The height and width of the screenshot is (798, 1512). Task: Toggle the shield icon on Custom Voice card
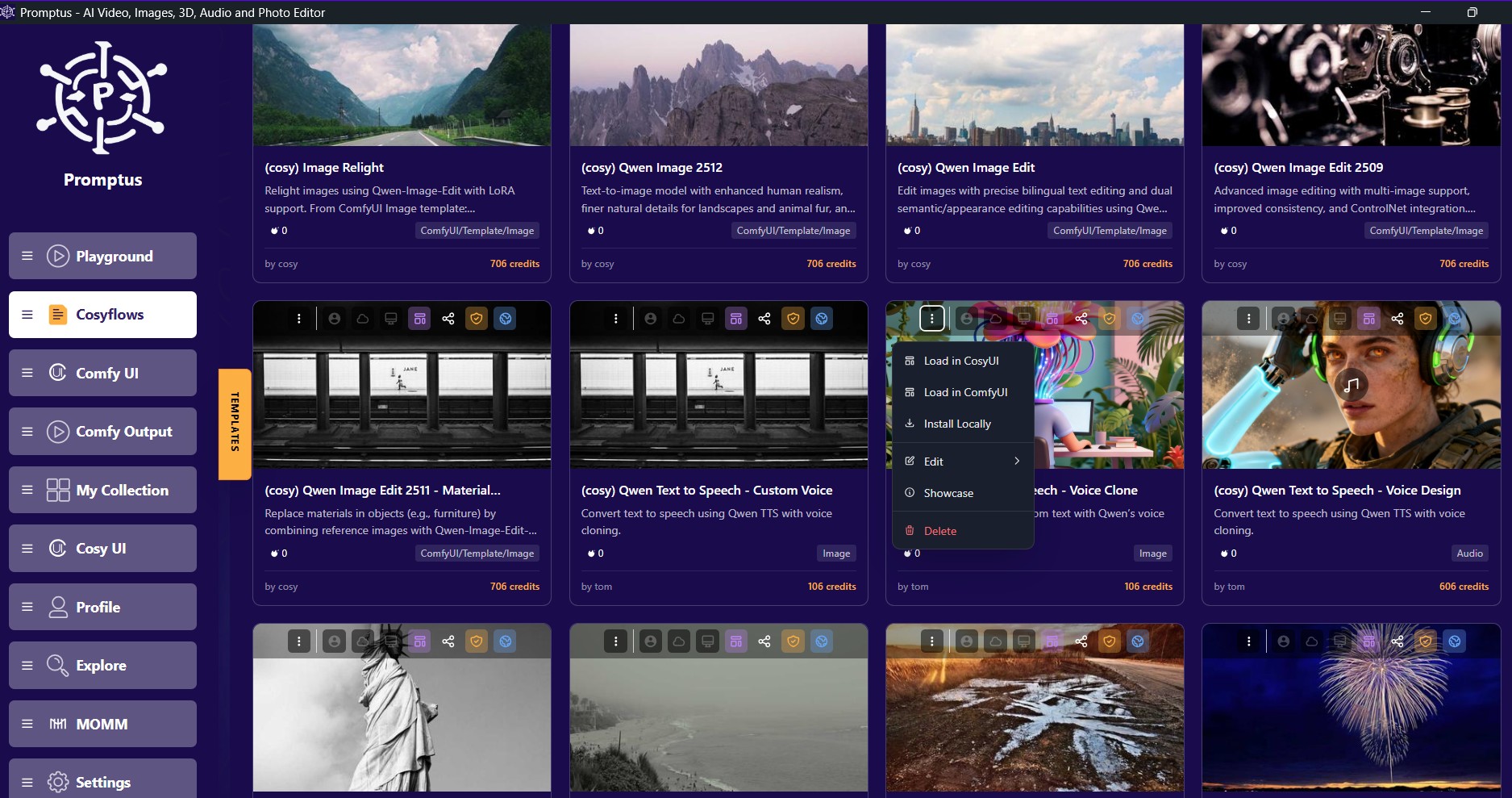click(x=793, y=319)
